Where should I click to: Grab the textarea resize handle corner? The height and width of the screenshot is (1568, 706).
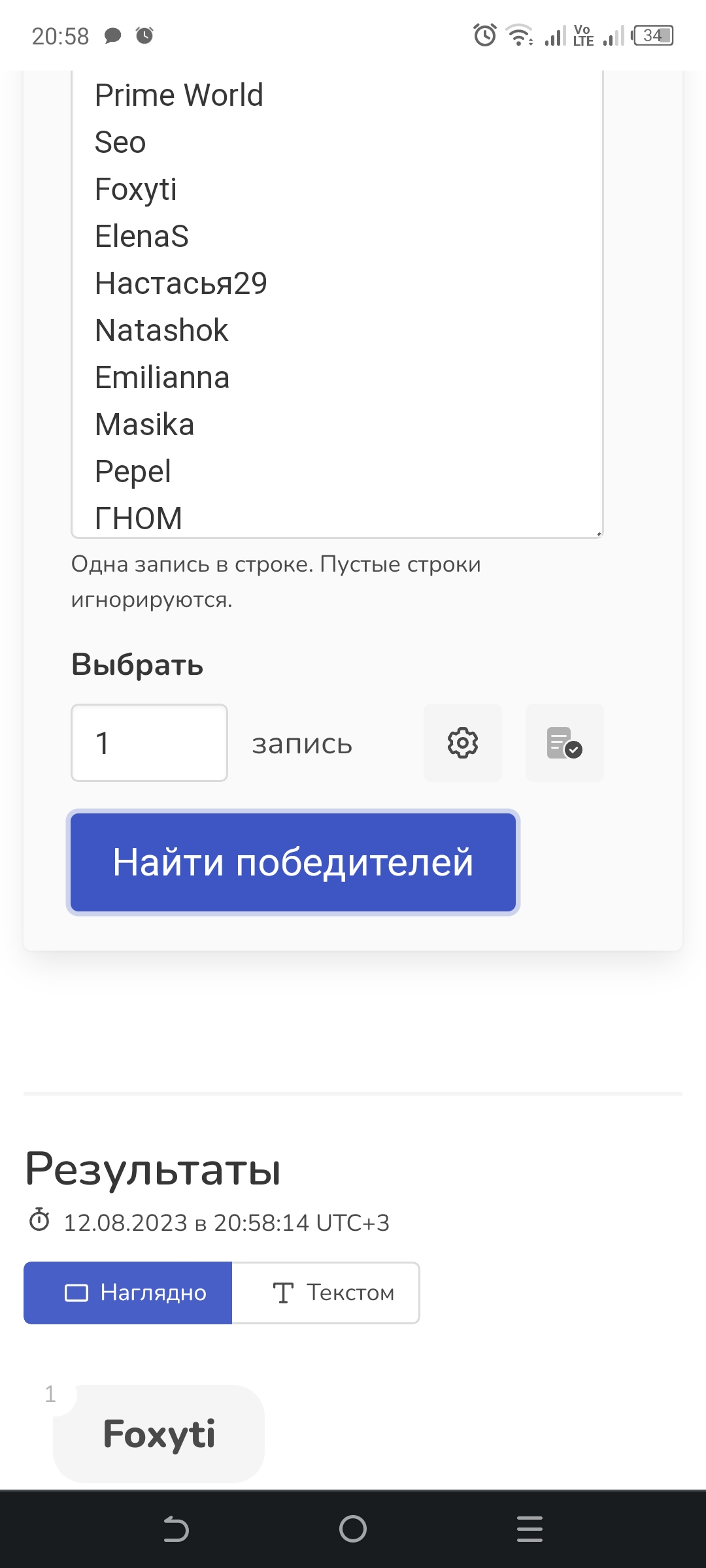[x=598, y=533]
